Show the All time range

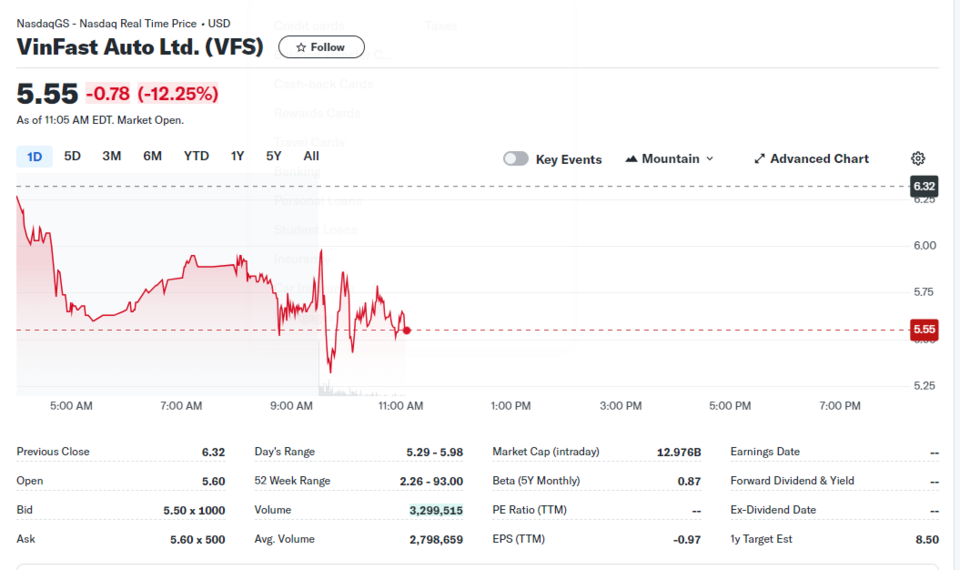[311, 156]
